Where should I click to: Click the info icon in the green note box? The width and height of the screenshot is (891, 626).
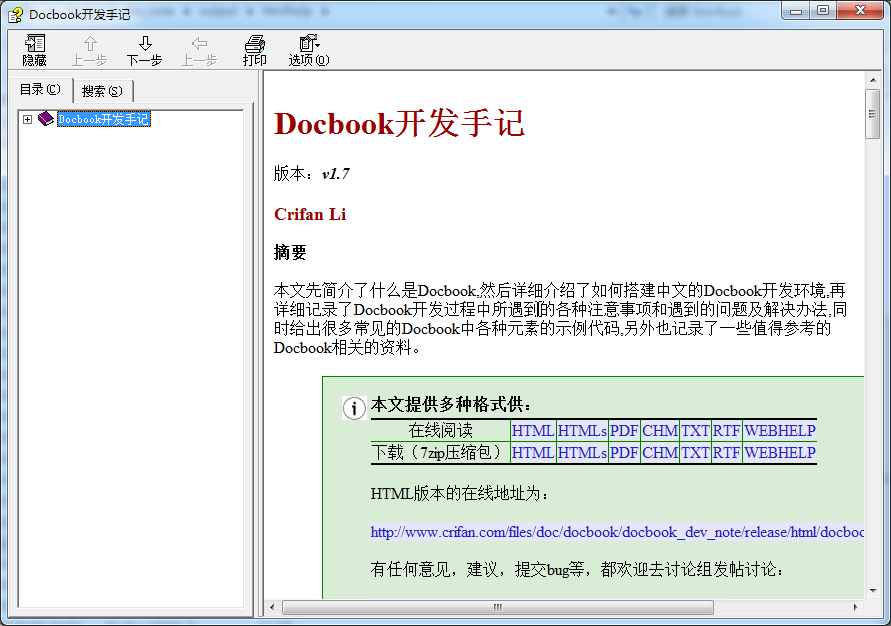(x=353, y=407)
